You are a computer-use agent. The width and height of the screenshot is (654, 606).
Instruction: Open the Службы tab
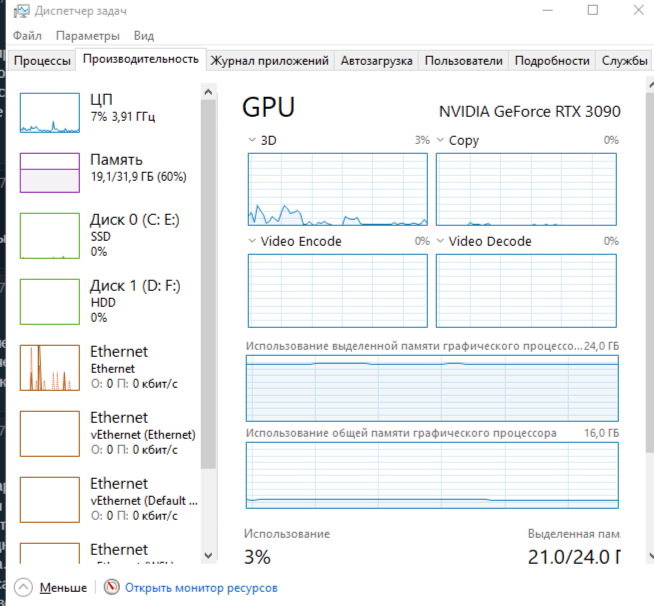[x=624, y=61]
